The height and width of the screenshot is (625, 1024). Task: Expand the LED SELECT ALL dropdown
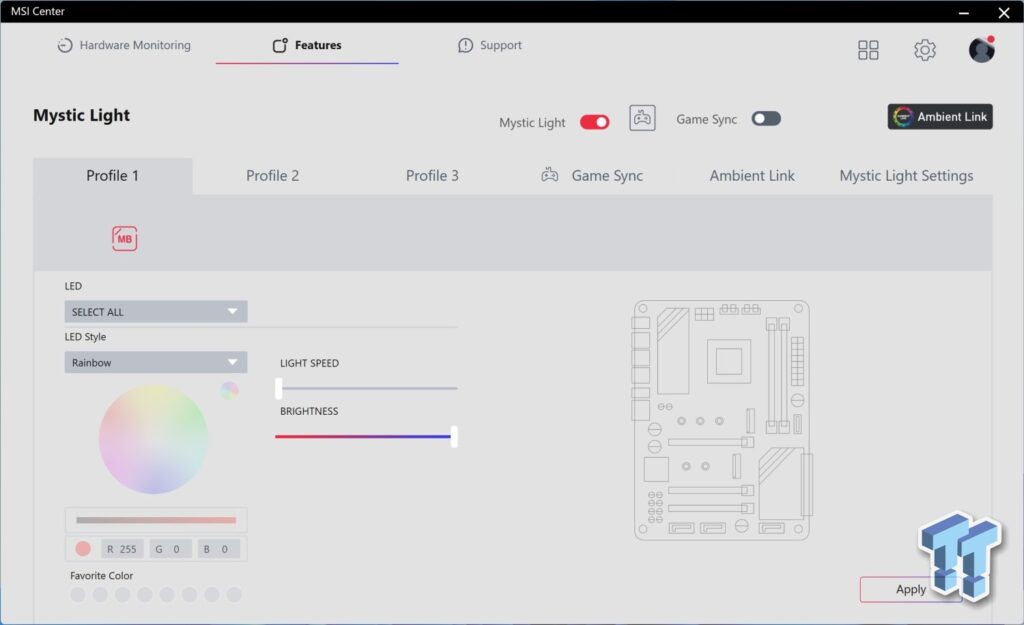(x=155, y=312)
